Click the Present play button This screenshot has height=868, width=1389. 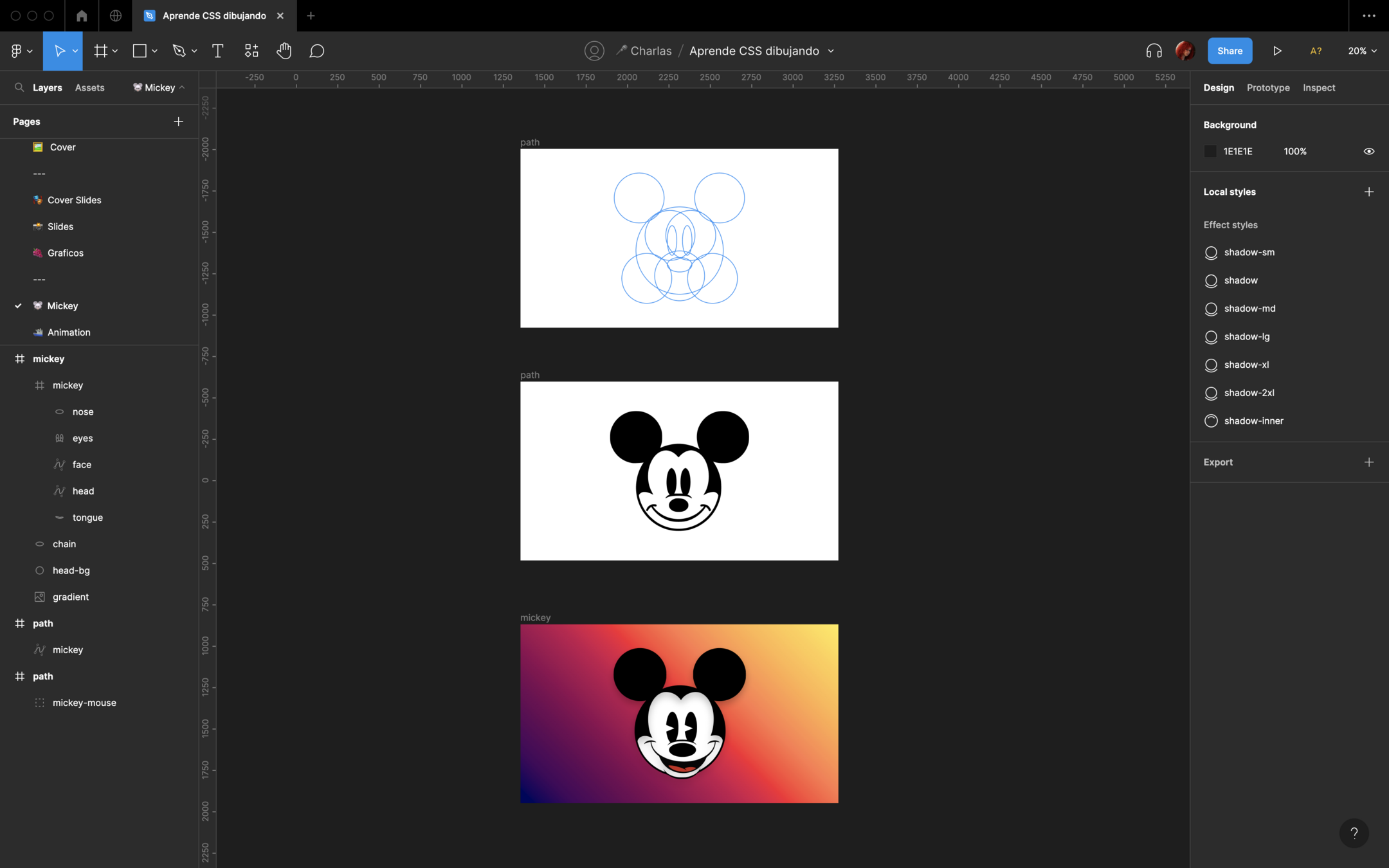[1277, 51]
